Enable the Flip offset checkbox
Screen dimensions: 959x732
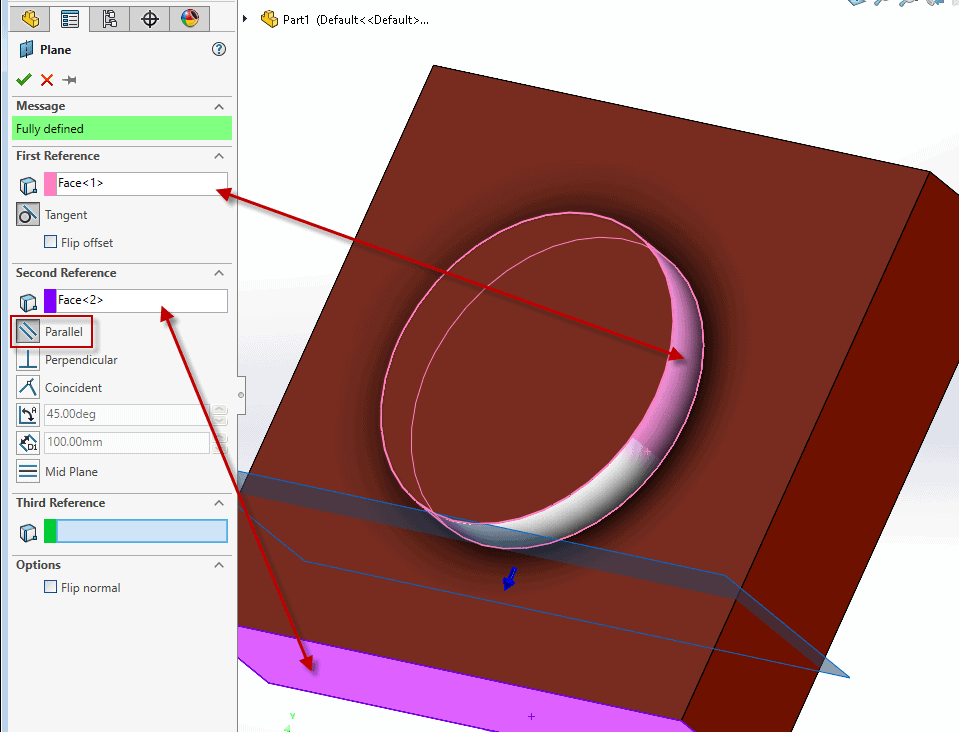pyautogui.click(x=48, y=242)
